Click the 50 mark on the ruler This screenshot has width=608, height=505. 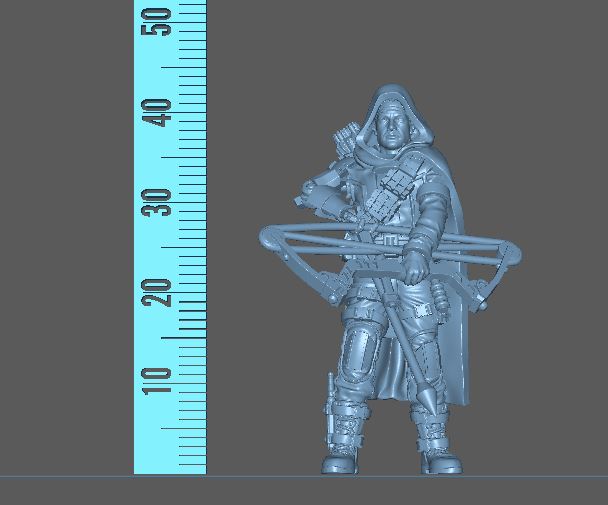point(158,22)
